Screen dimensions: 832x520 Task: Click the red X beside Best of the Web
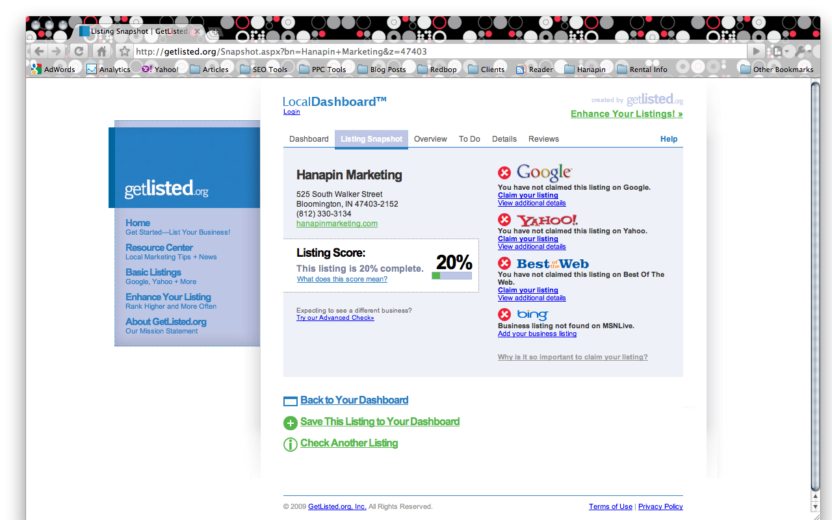(x=504, y=263)
